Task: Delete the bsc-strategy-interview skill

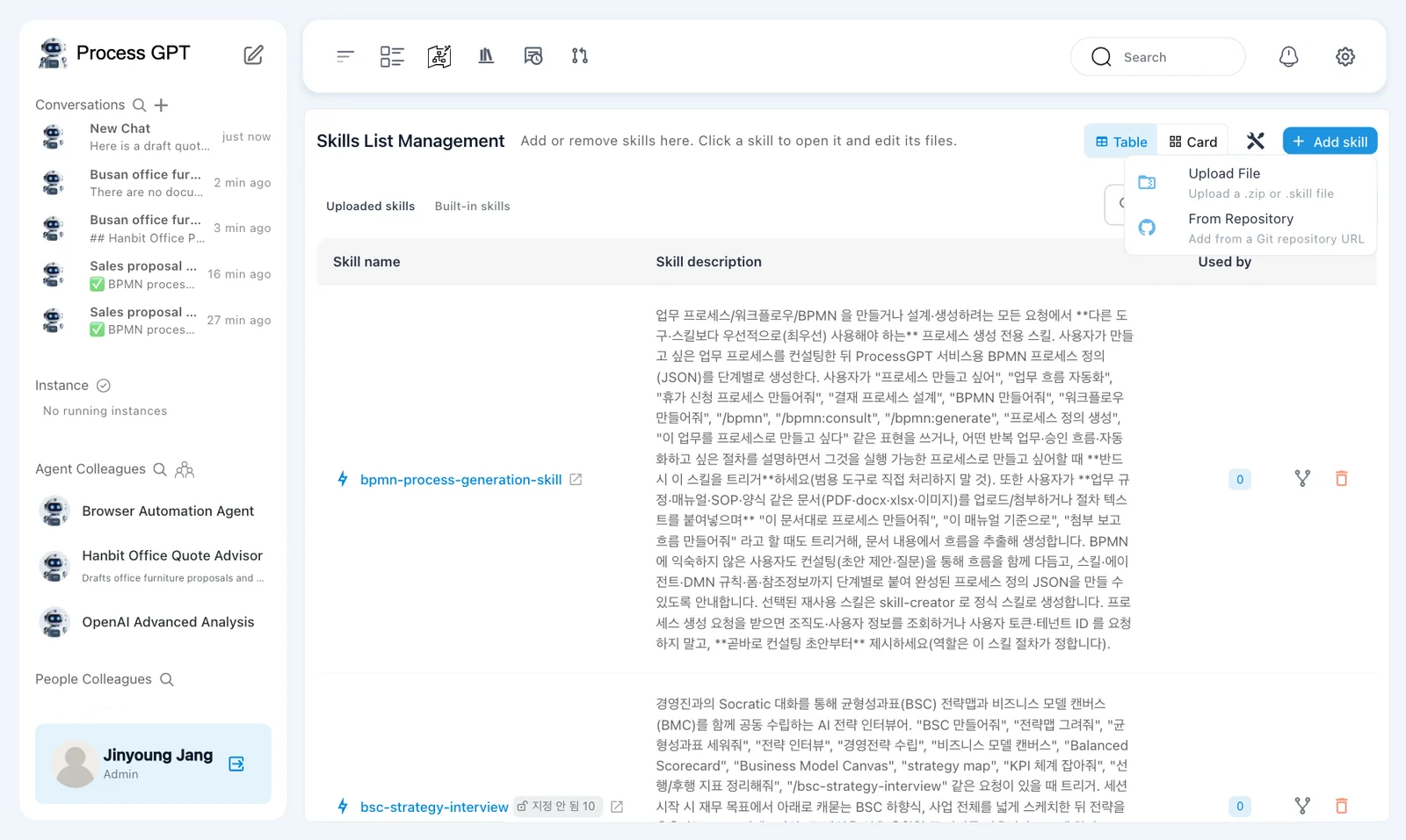Action: (1341, 806)
